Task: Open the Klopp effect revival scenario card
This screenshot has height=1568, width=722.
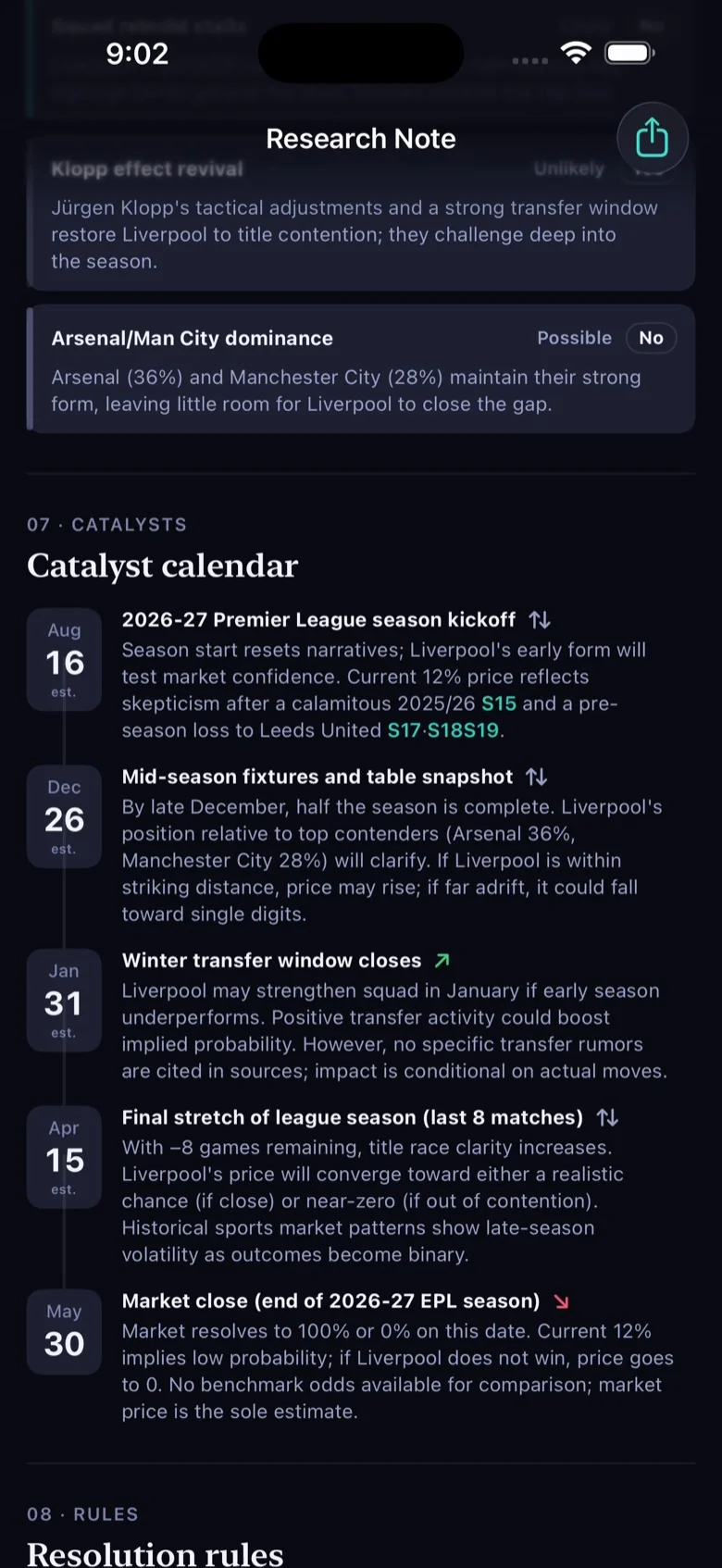Action: coord(361,215)
